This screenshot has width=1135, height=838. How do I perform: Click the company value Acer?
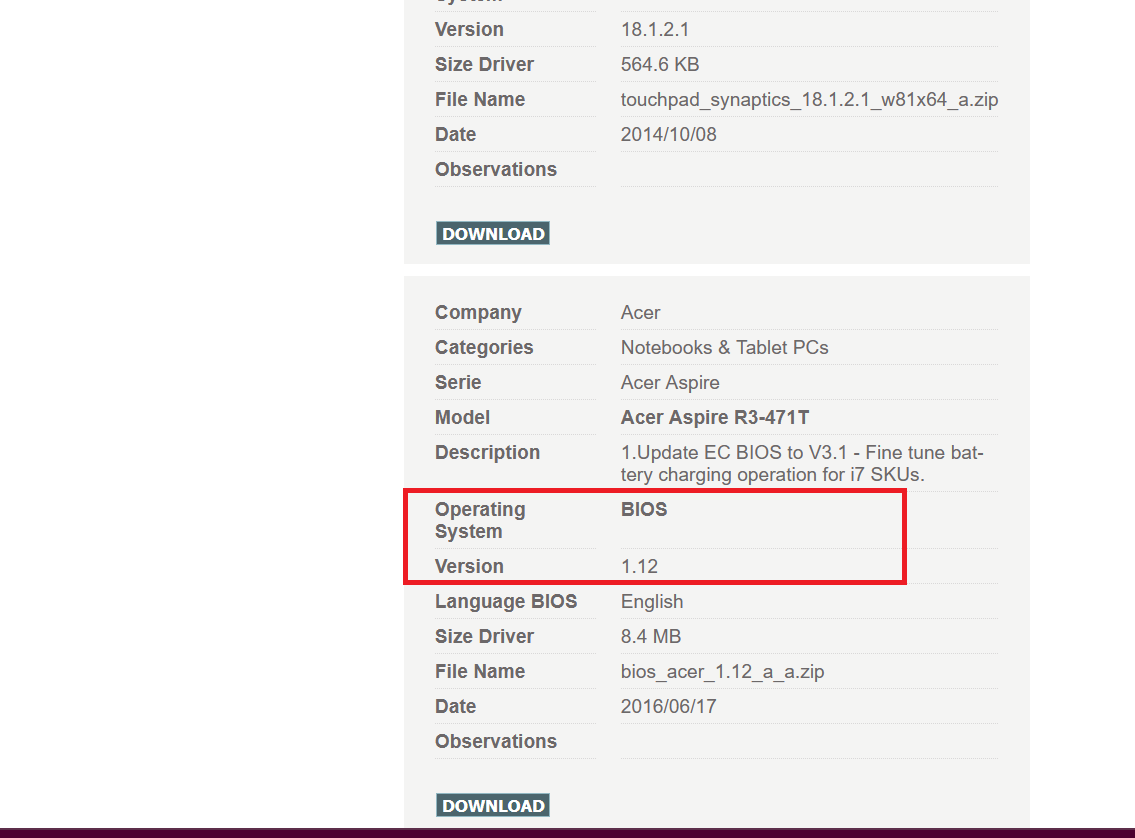[x=640, y=313]
